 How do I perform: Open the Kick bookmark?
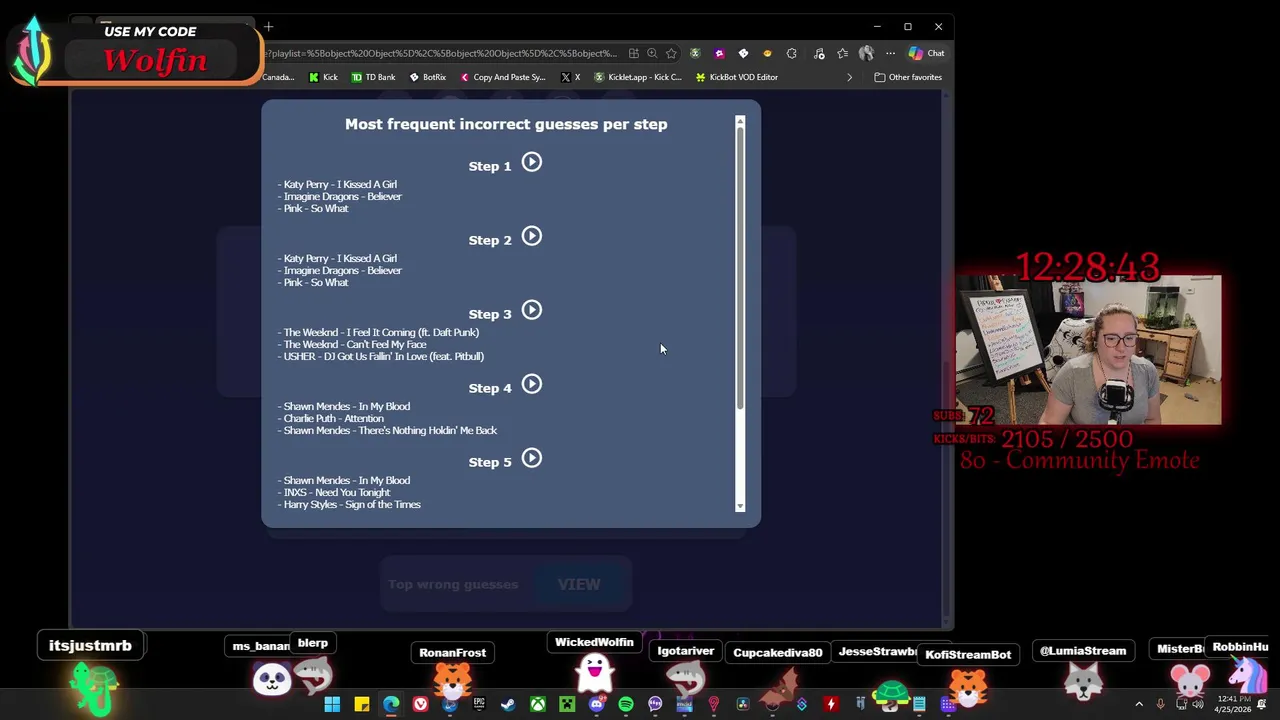323,77
